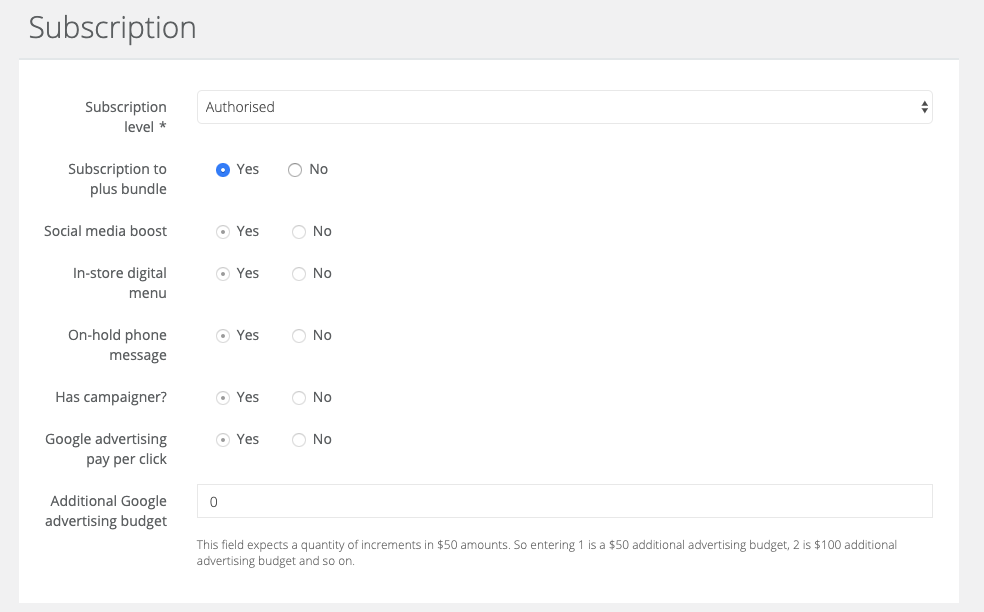This screenshot has height=612, width=984.
Task: Click the Social media boost label
Action: pos(105,231)
